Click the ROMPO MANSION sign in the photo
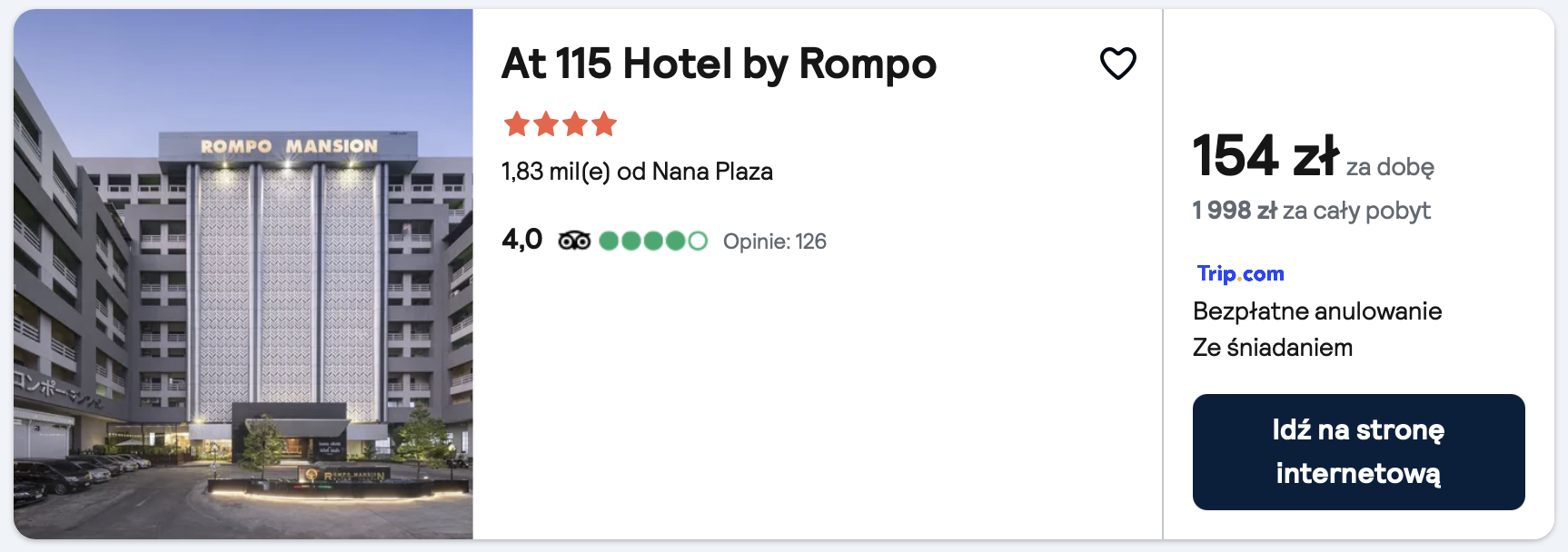 tap(289, 146)
